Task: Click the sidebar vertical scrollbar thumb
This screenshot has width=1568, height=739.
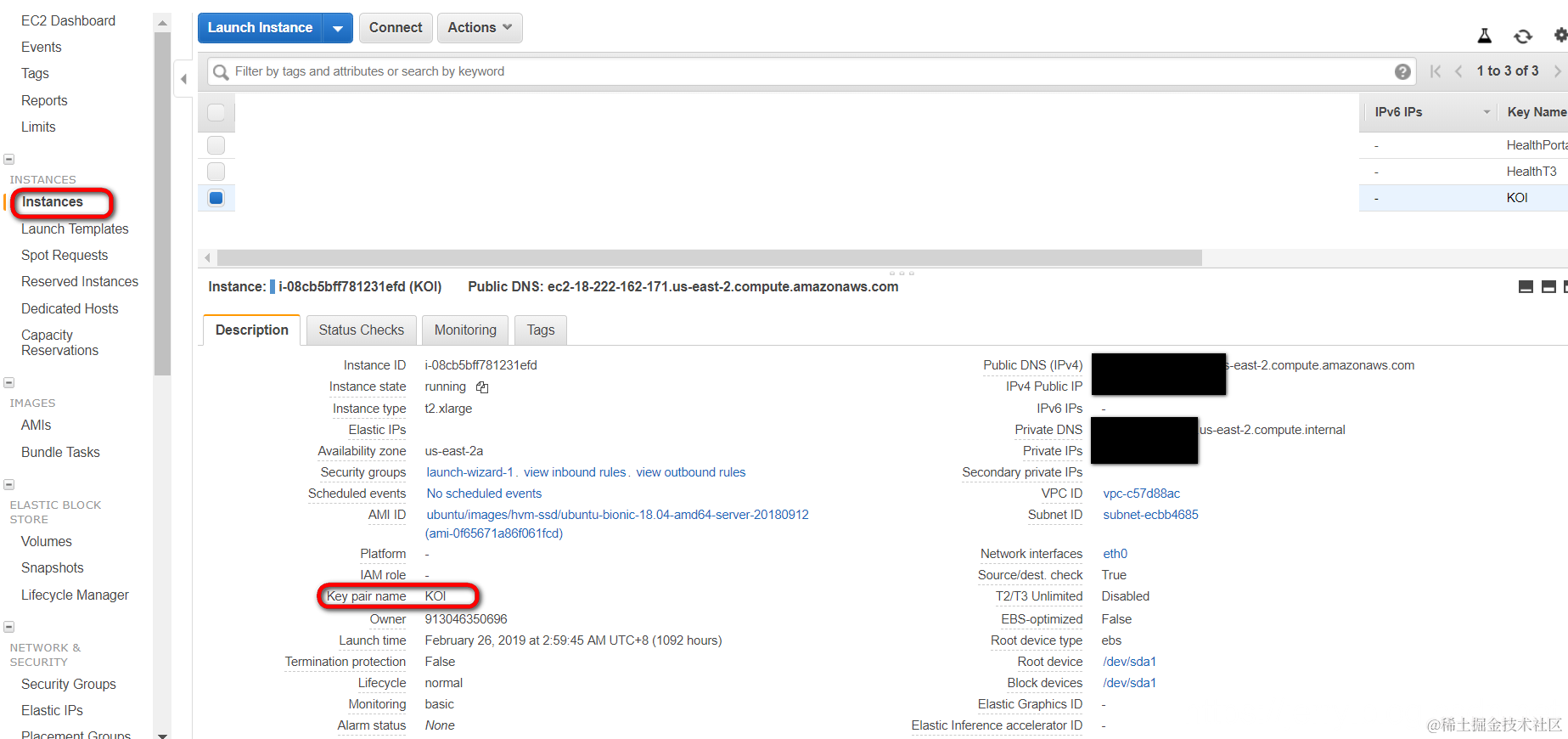Action: [163, 204]
